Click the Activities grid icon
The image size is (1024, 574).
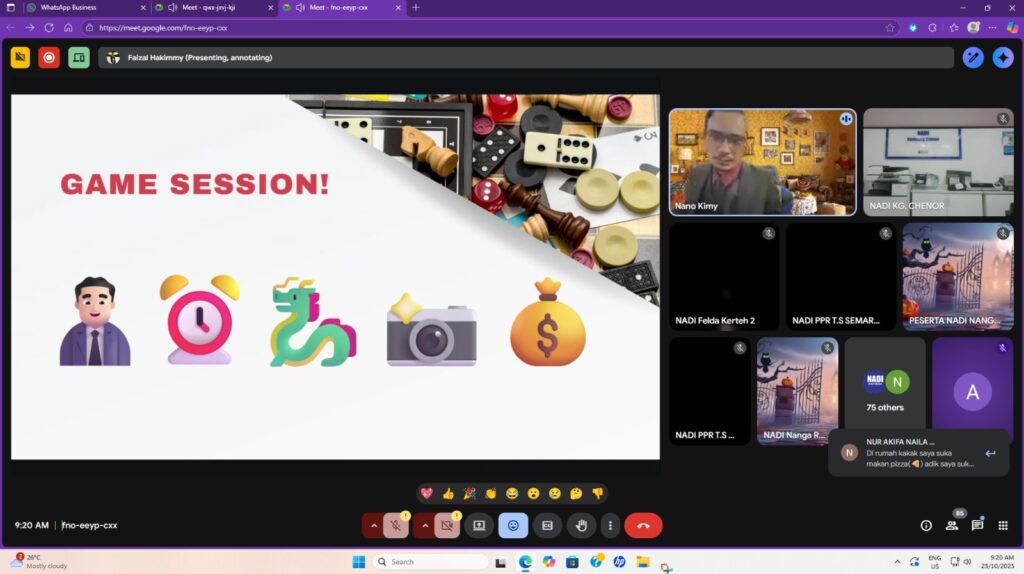coord(1003,525)
